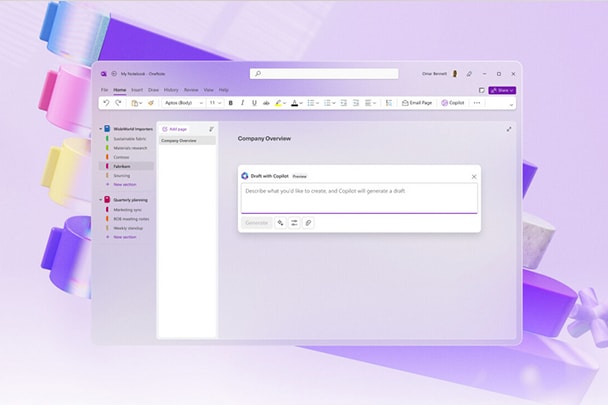This screenshot has height=405, width=608.
Task: Open the Sourcing section
Action: tap(121, 175)
